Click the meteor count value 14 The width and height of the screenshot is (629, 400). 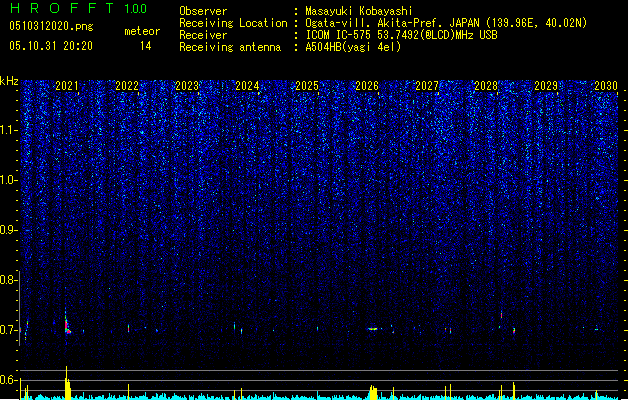pyautogui.click(x=146, y=46)
